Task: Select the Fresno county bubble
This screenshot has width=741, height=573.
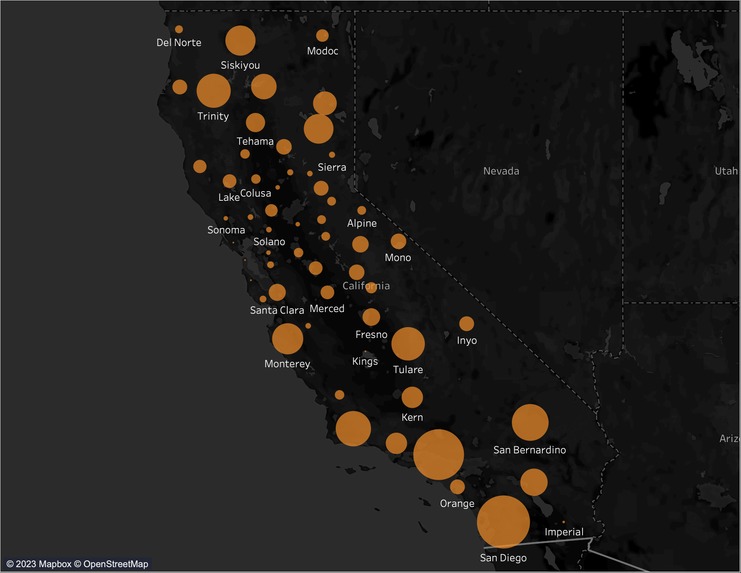Action: pos(371,317)
